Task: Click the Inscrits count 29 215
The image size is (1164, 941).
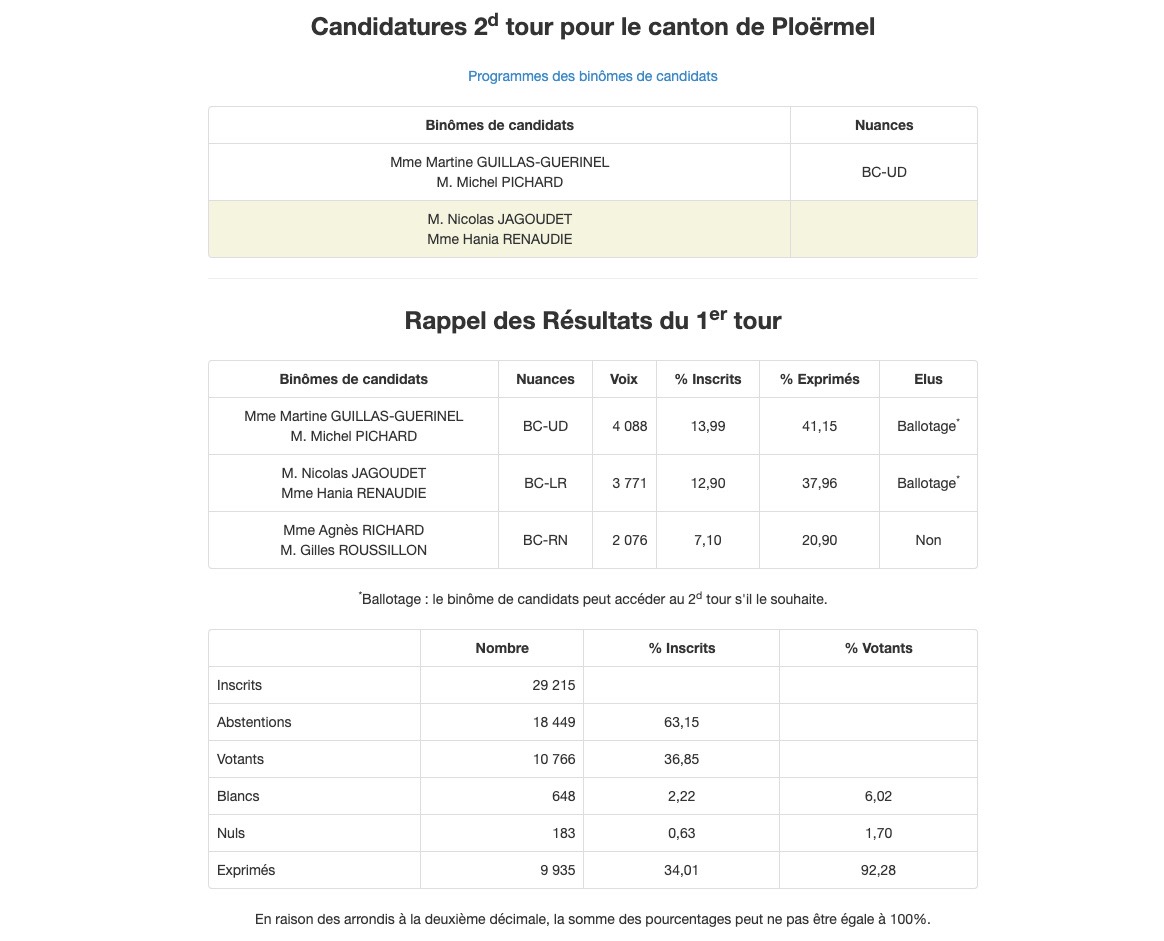Action: 553,685
